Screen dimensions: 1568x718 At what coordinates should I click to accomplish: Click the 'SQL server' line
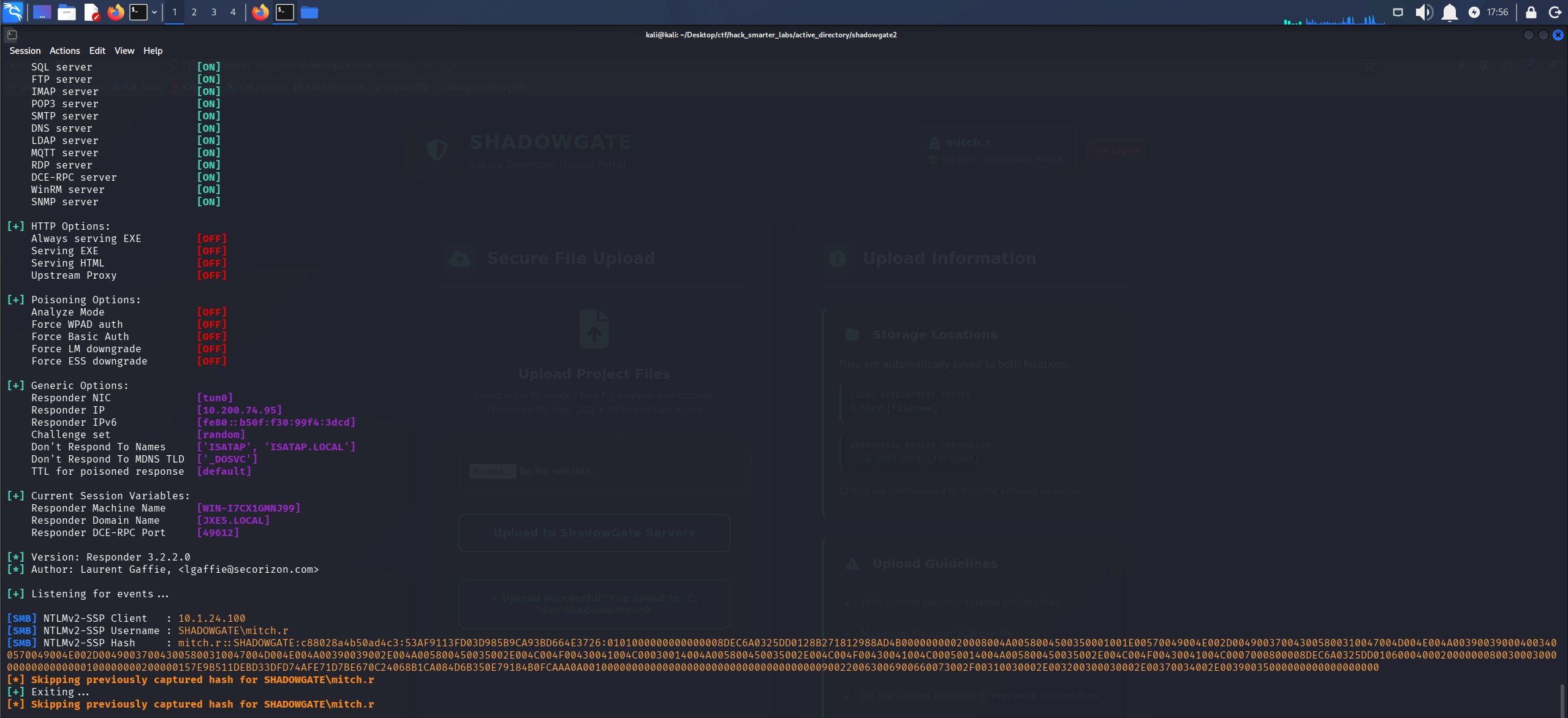click(x=126, y=67)
